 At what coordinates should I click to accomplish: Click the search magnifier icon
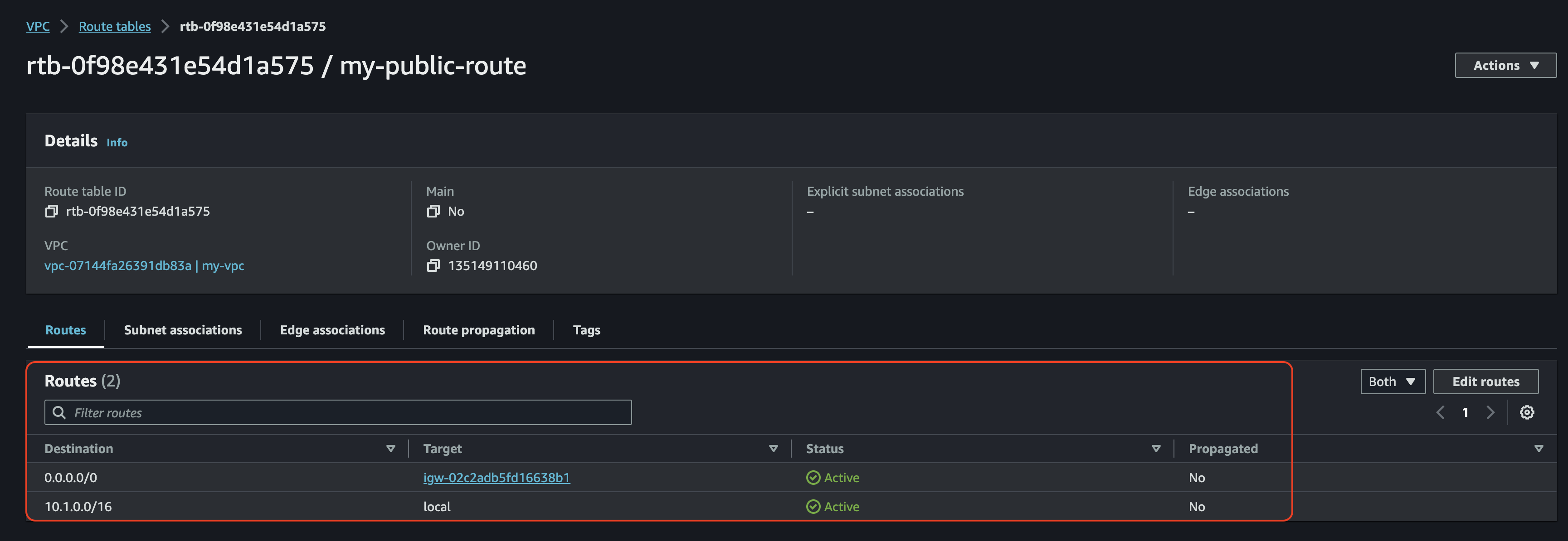pos(59,413)
